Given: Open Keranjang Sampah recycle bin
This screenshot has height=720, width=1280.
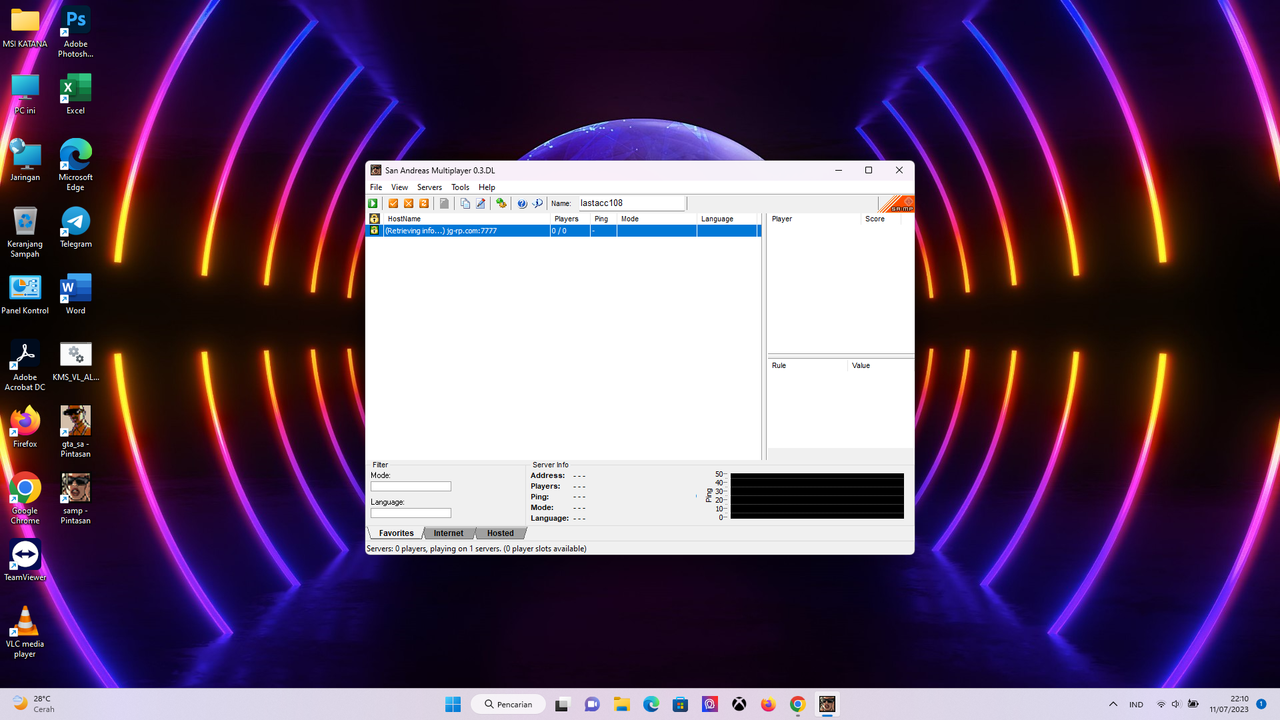Looking at the screenshot, I should pyautogui.click(x=25, y=232).
